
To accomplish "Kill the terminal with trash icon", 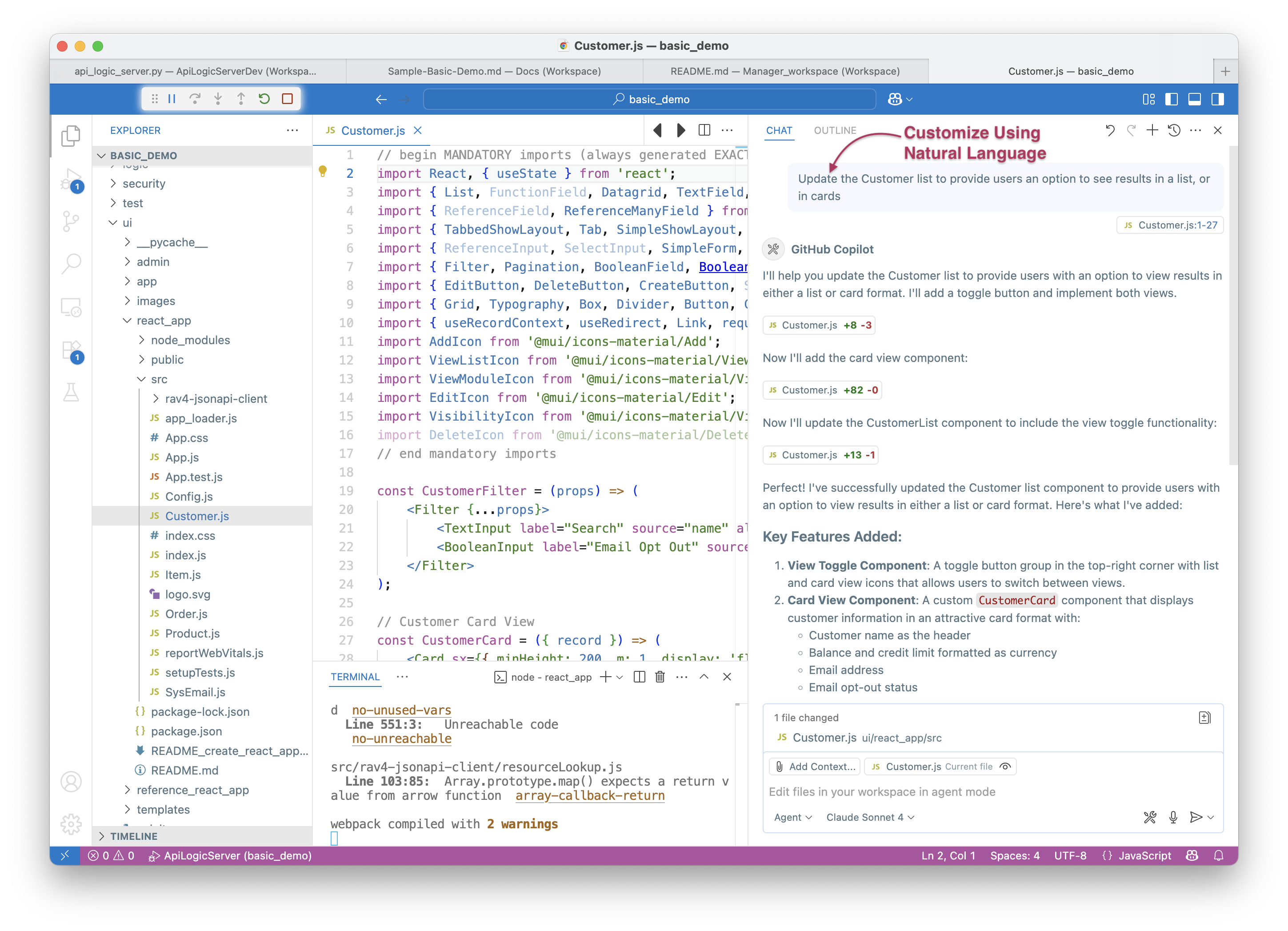I will pos(660,677).
